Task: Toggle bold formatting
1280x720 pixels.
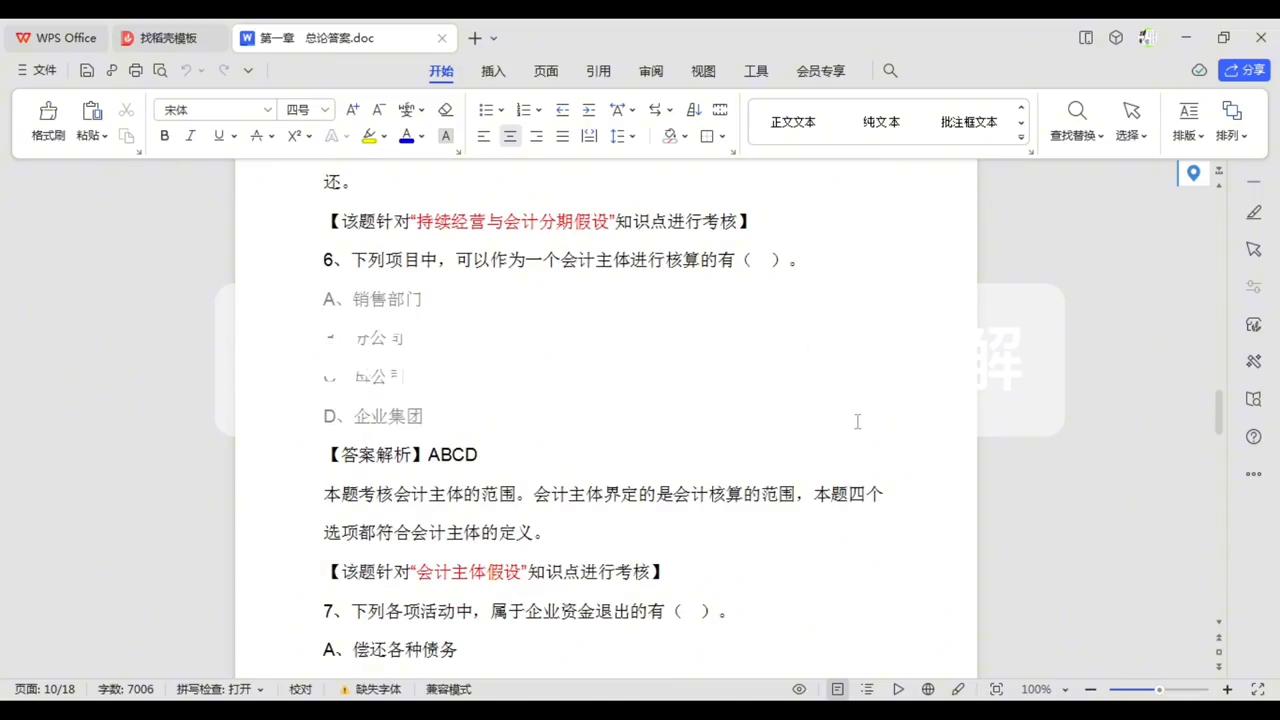Action: [x=164, y=136]
